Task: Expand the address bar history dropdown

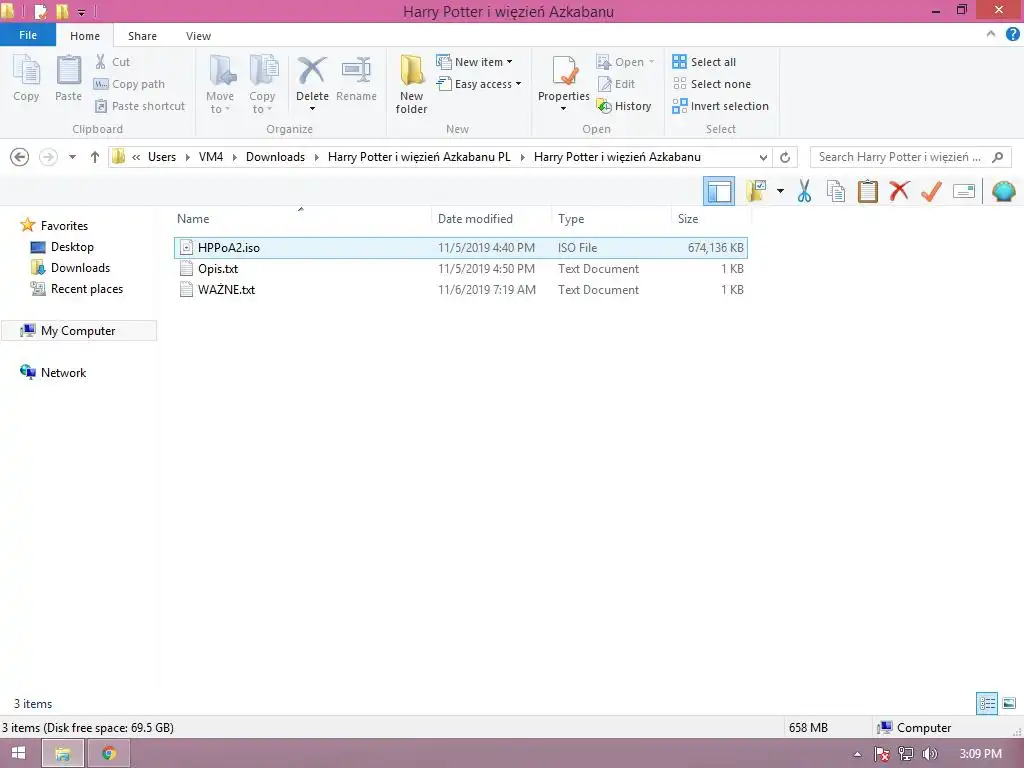Action: point(763,157)
